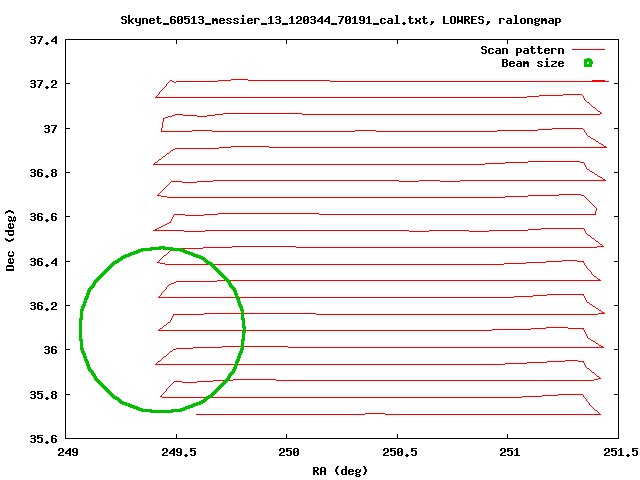Click the y-axis tick label 35.6
Screen dimensions: 640x480
click(x=43, y=439)
